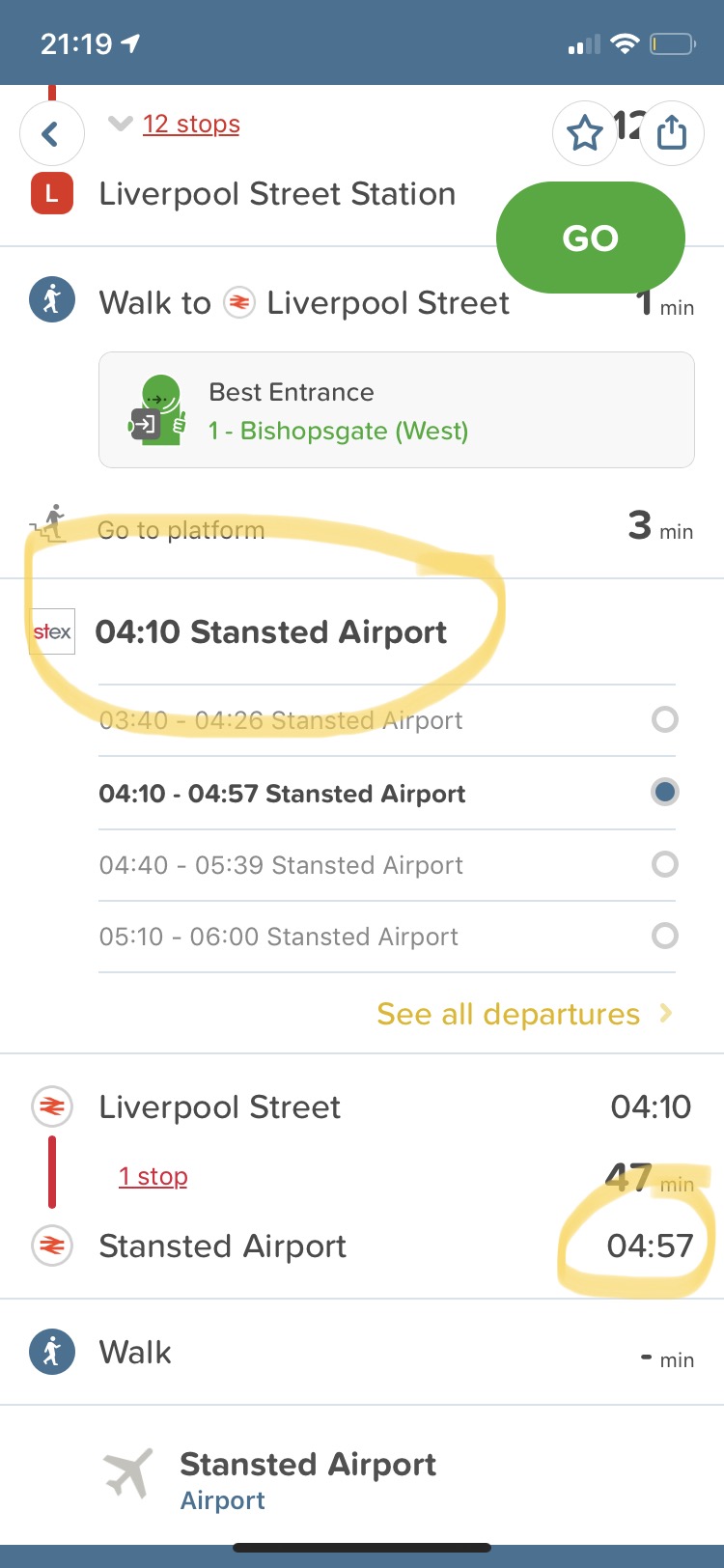Tap the stex Stansted Express logo

click(x=52, y=632)
